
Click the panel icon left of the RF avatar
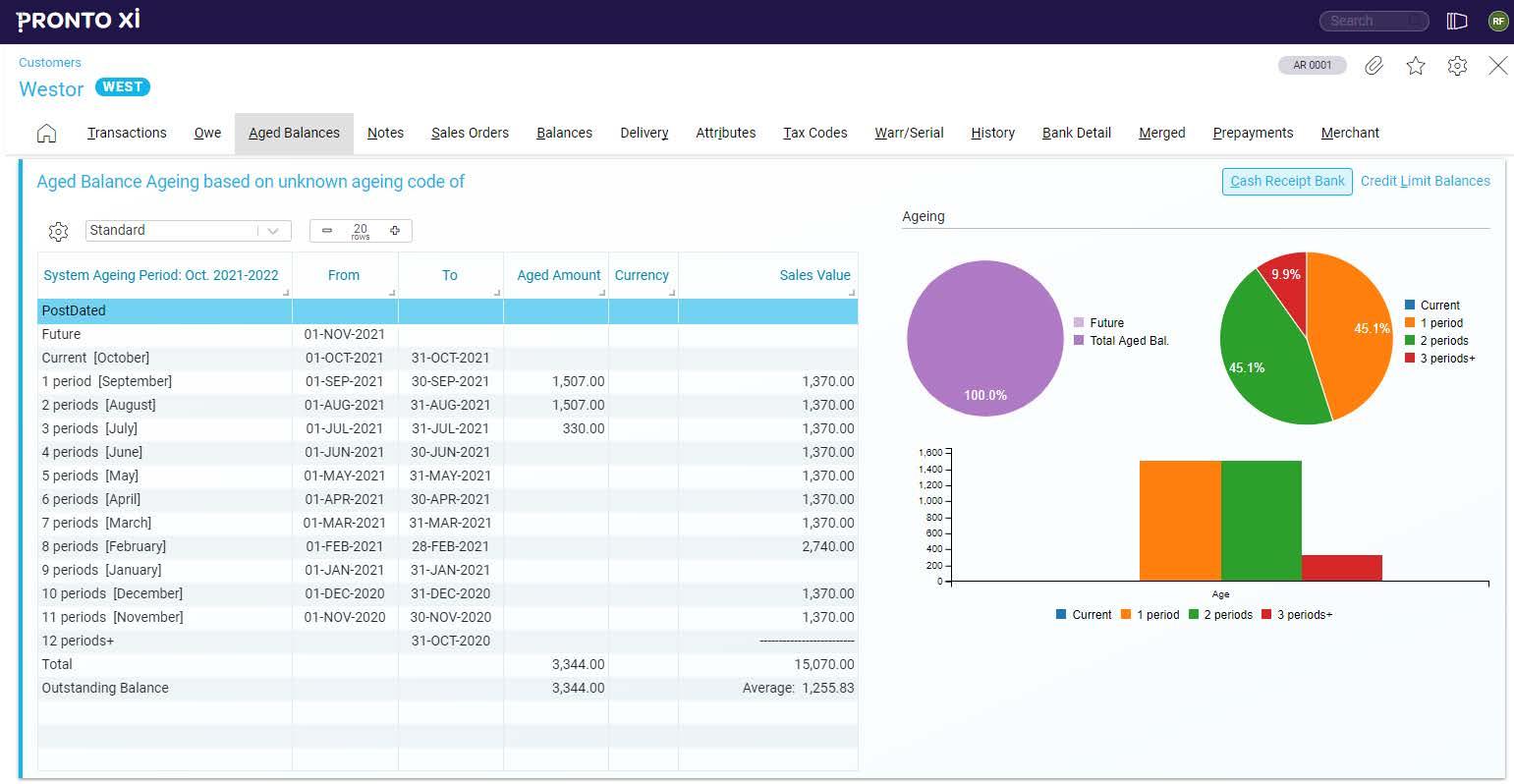click(x=1456, y=20)
